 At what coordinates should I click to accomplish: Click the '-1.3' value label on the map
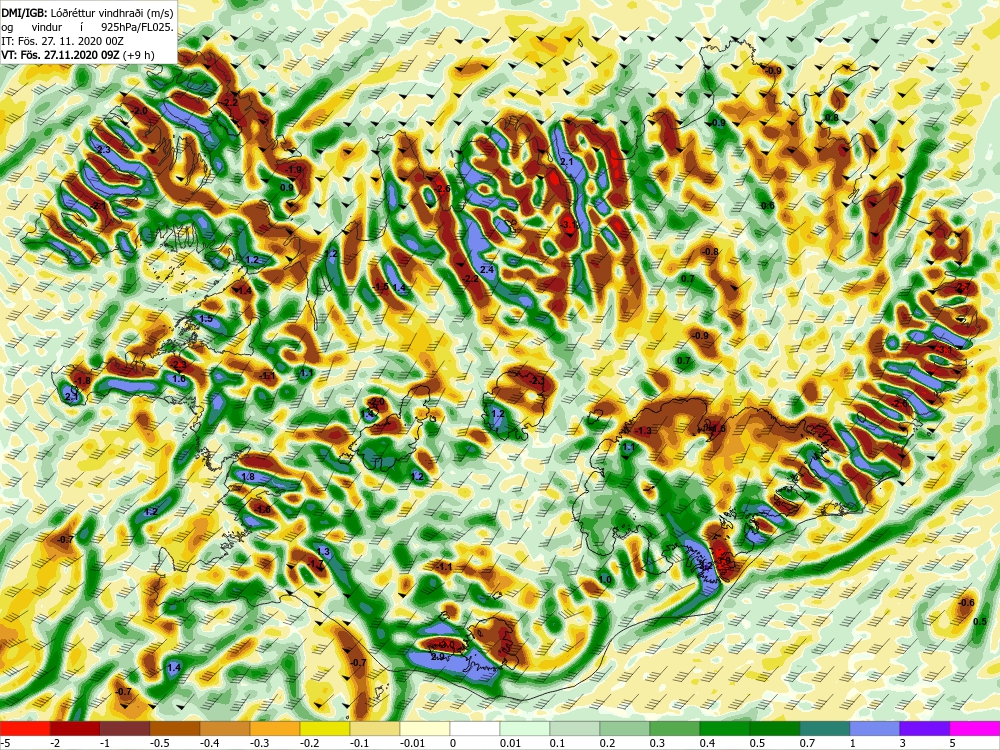644,431
